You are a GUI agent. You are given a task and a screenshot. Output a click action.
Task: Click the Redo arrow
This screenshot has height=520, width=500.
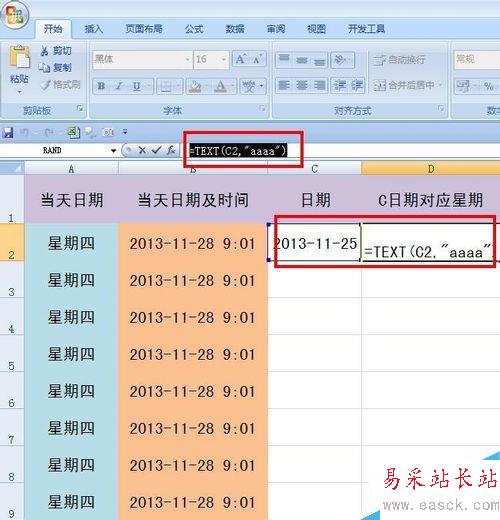click(x=49, y=132)
